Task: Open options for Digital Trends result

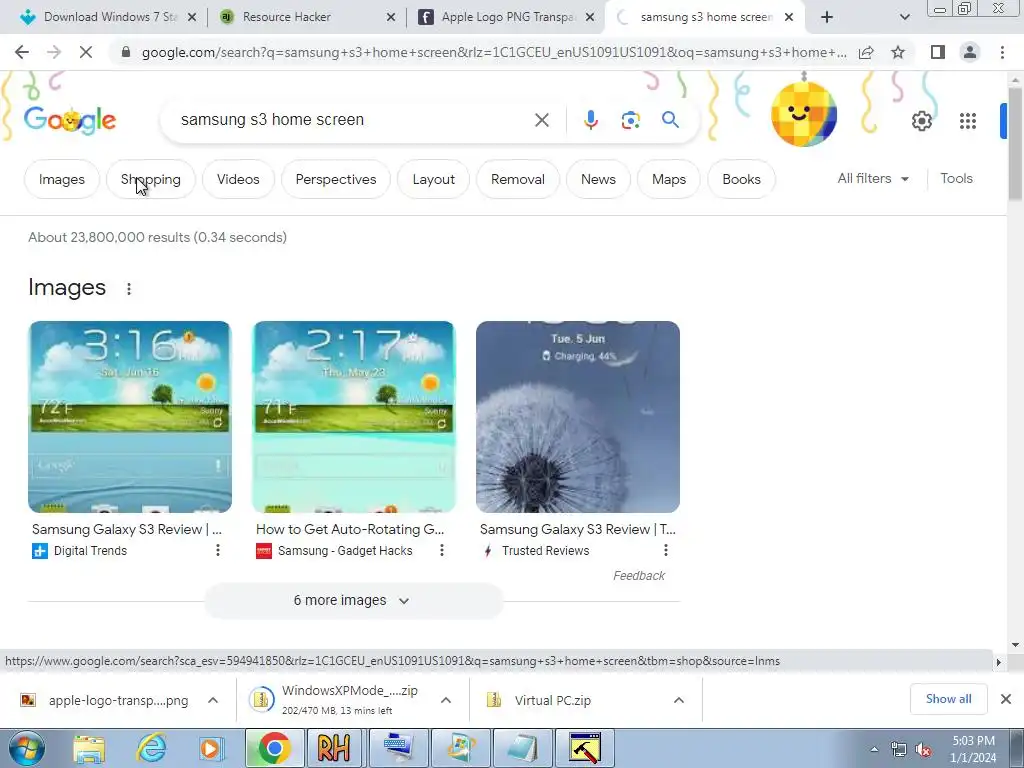Action: 217,551
